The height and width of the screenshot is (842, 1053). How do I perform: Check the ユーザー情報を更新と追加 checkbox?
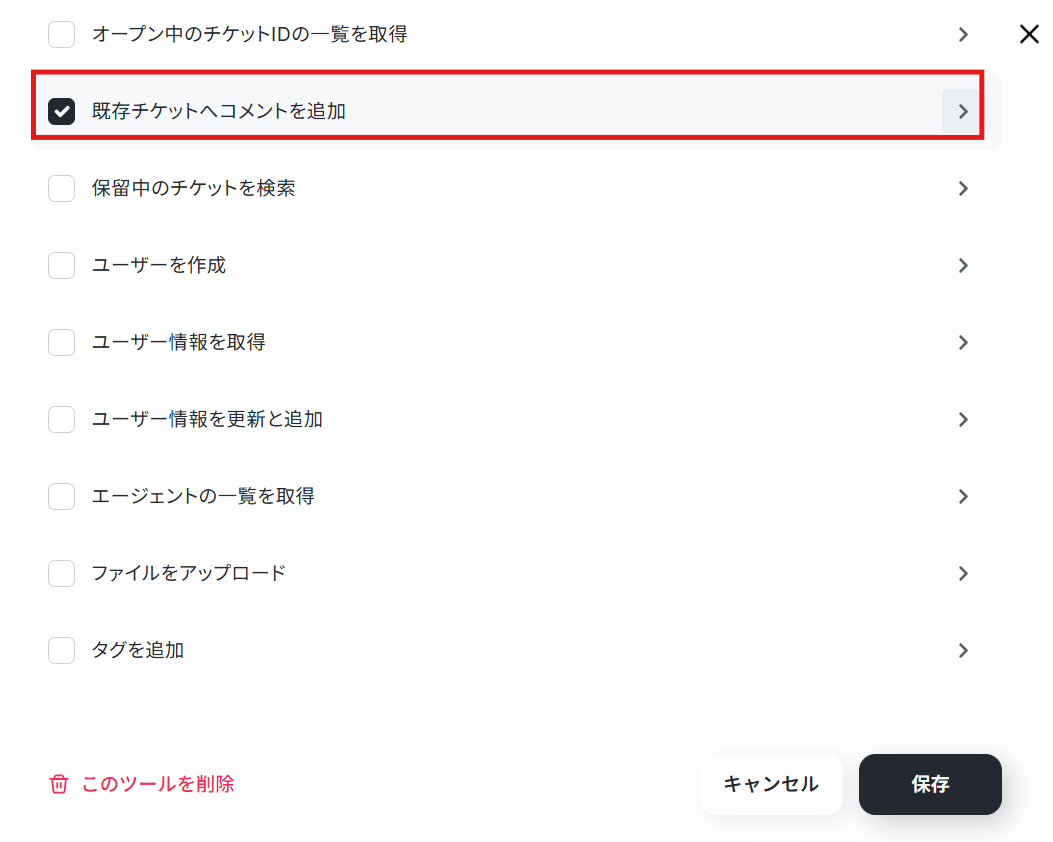[x=62, y=420]
